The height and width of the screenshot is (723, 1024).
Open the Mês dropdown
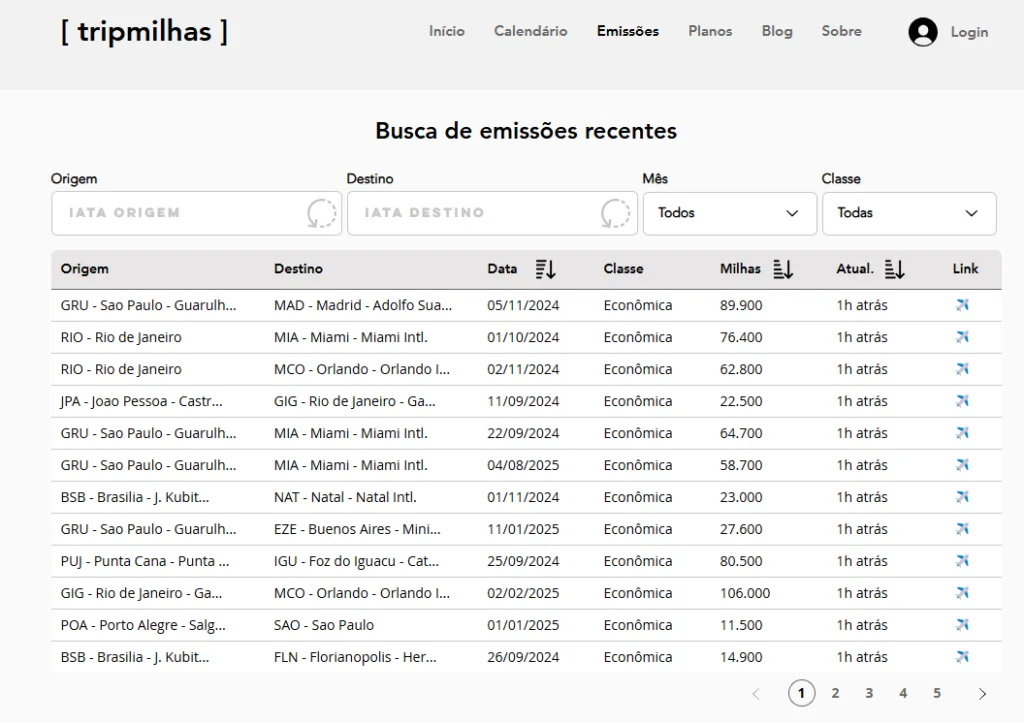click(x=729, y=214)
